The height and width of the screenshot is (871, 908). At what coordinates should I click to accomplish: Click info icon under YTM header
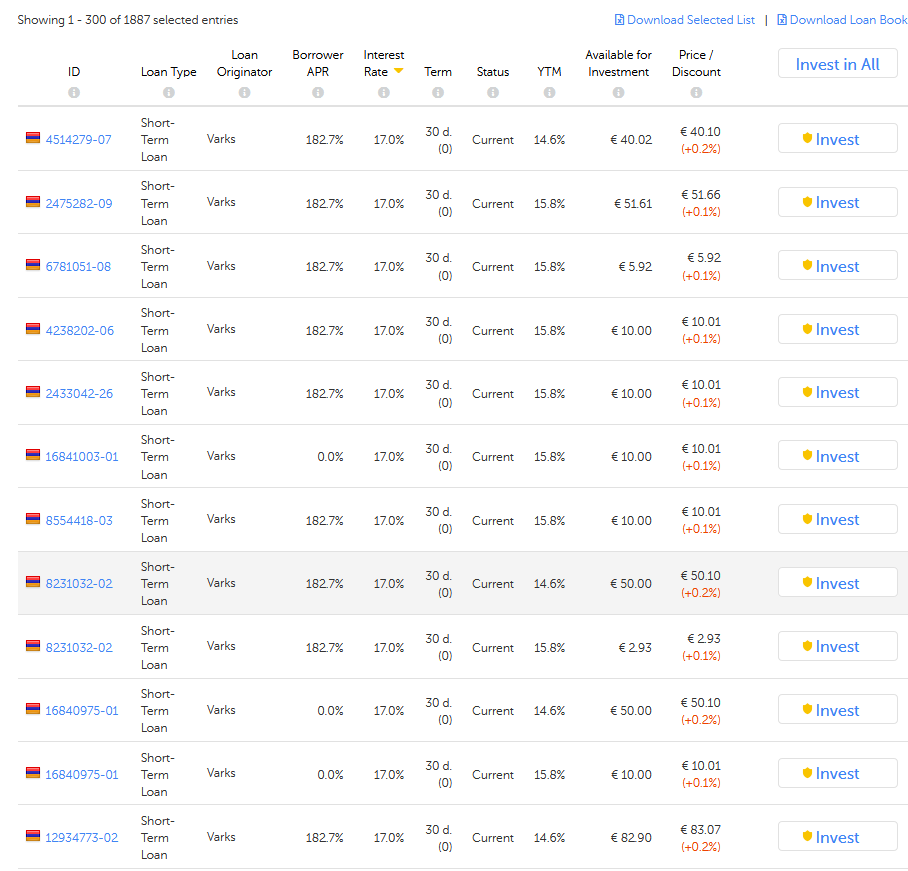point(549,93)
